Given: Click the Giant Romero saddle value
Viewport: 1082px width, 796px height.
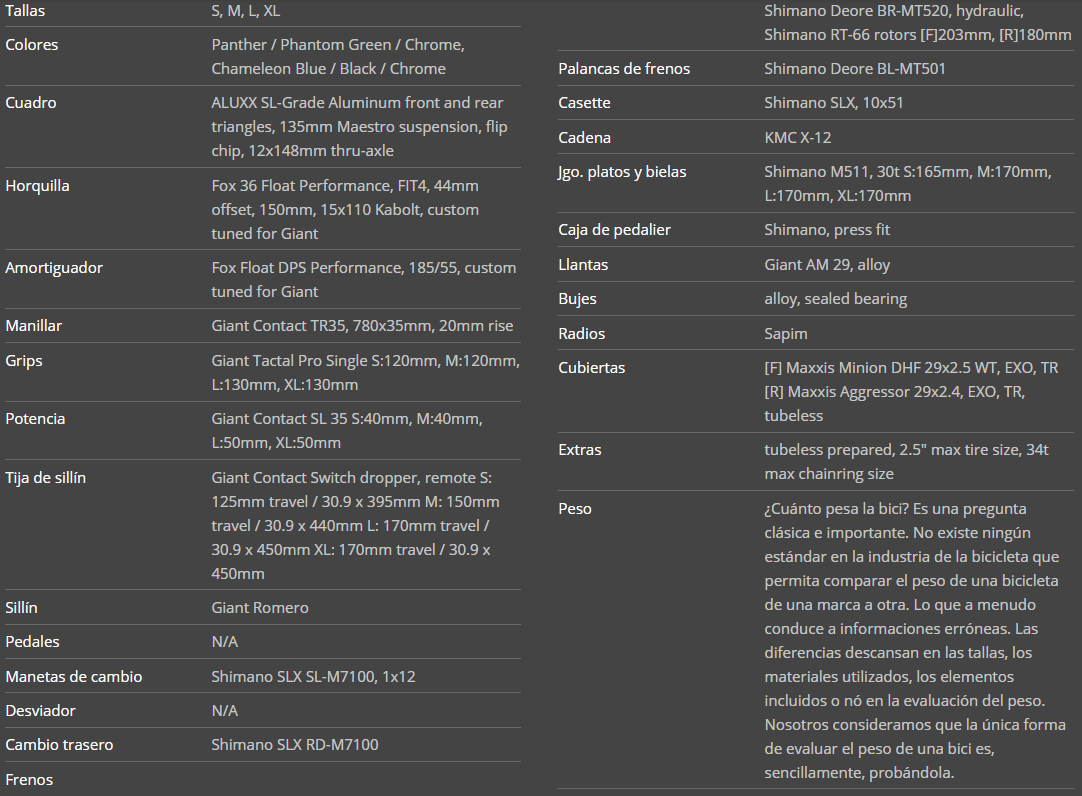Looking at the screenshot, I should tap(260, 608).
